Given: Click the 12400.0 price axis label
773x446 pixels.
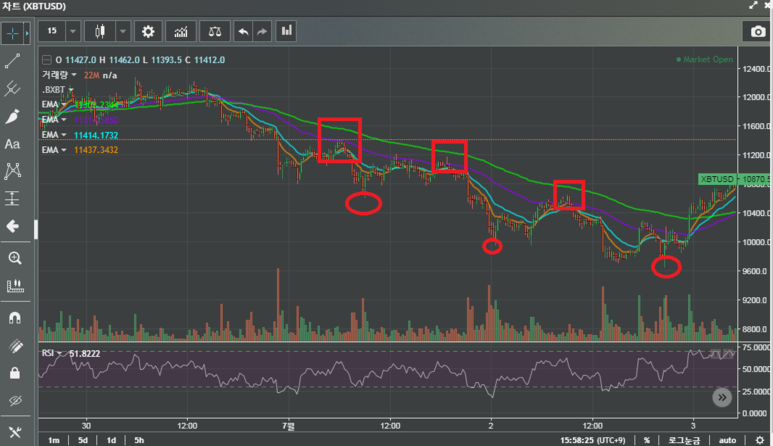Looking at the screenshot, I should click(x=754, y=69).
